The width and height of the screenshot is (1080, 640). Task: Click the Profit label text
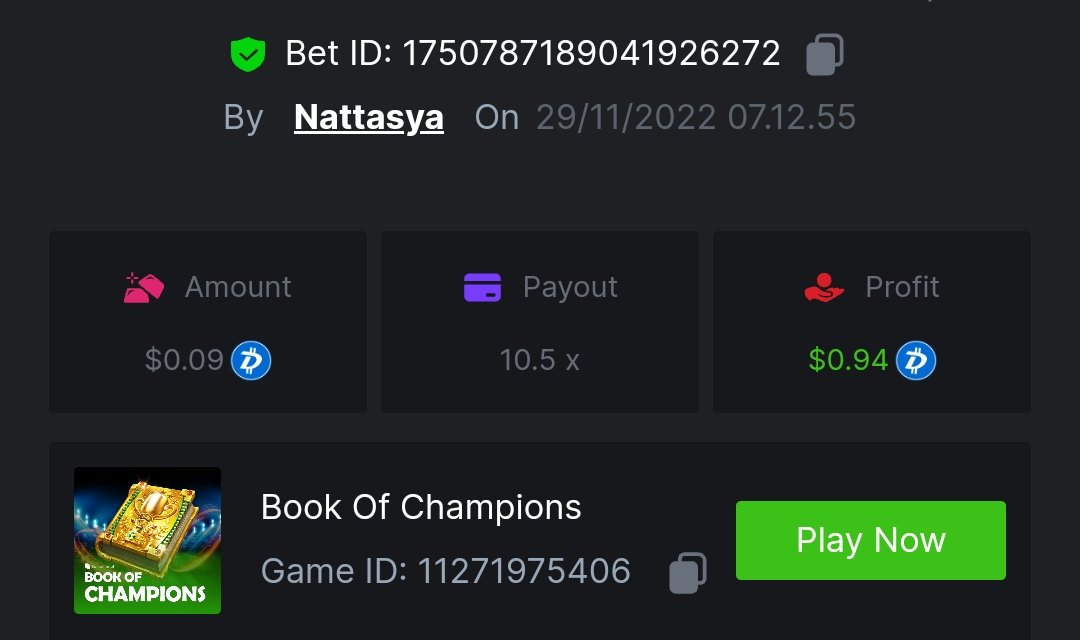tap(902, 287)
